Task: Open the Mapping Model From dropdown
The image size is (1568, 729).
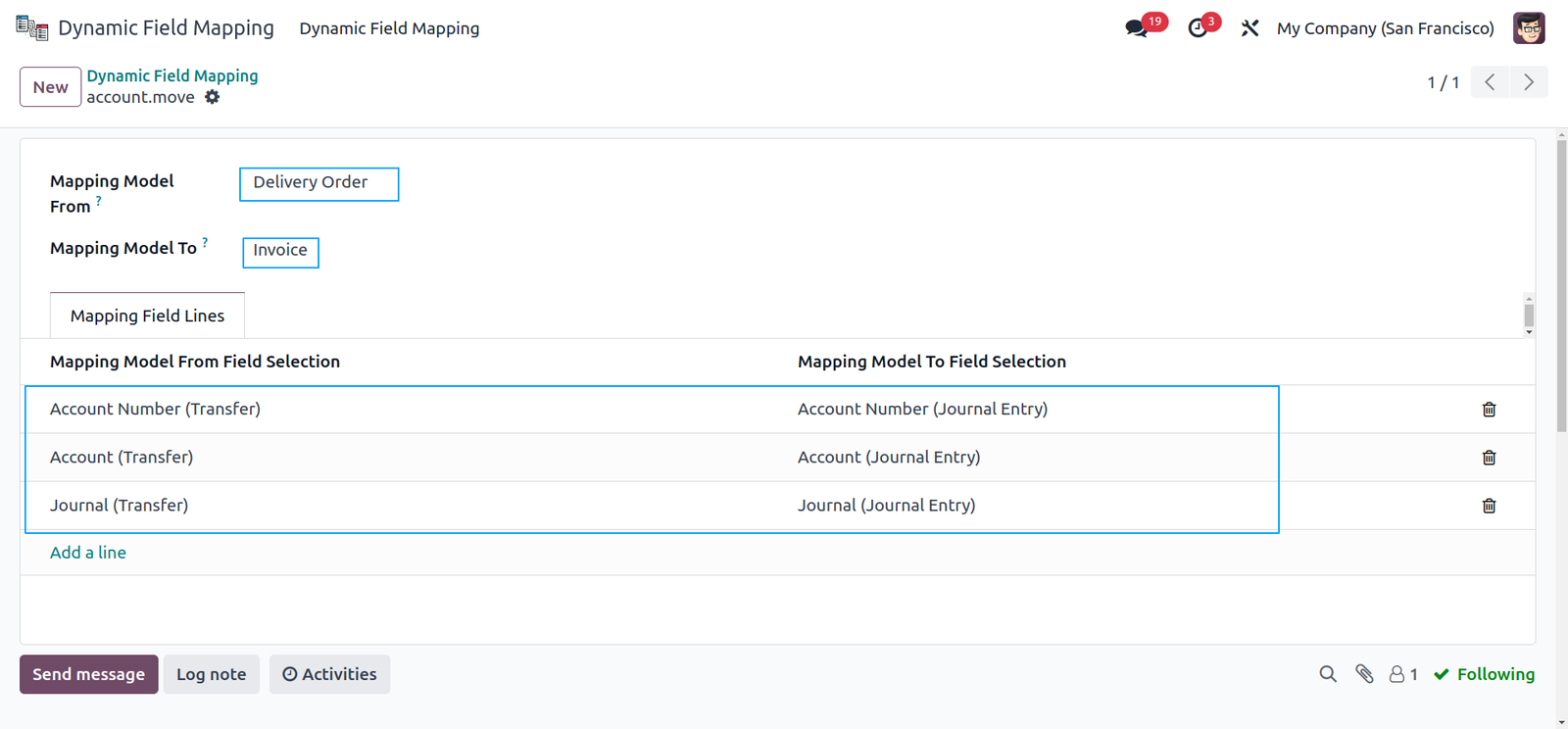Action: pyautogui.click(x=319, y=184)
